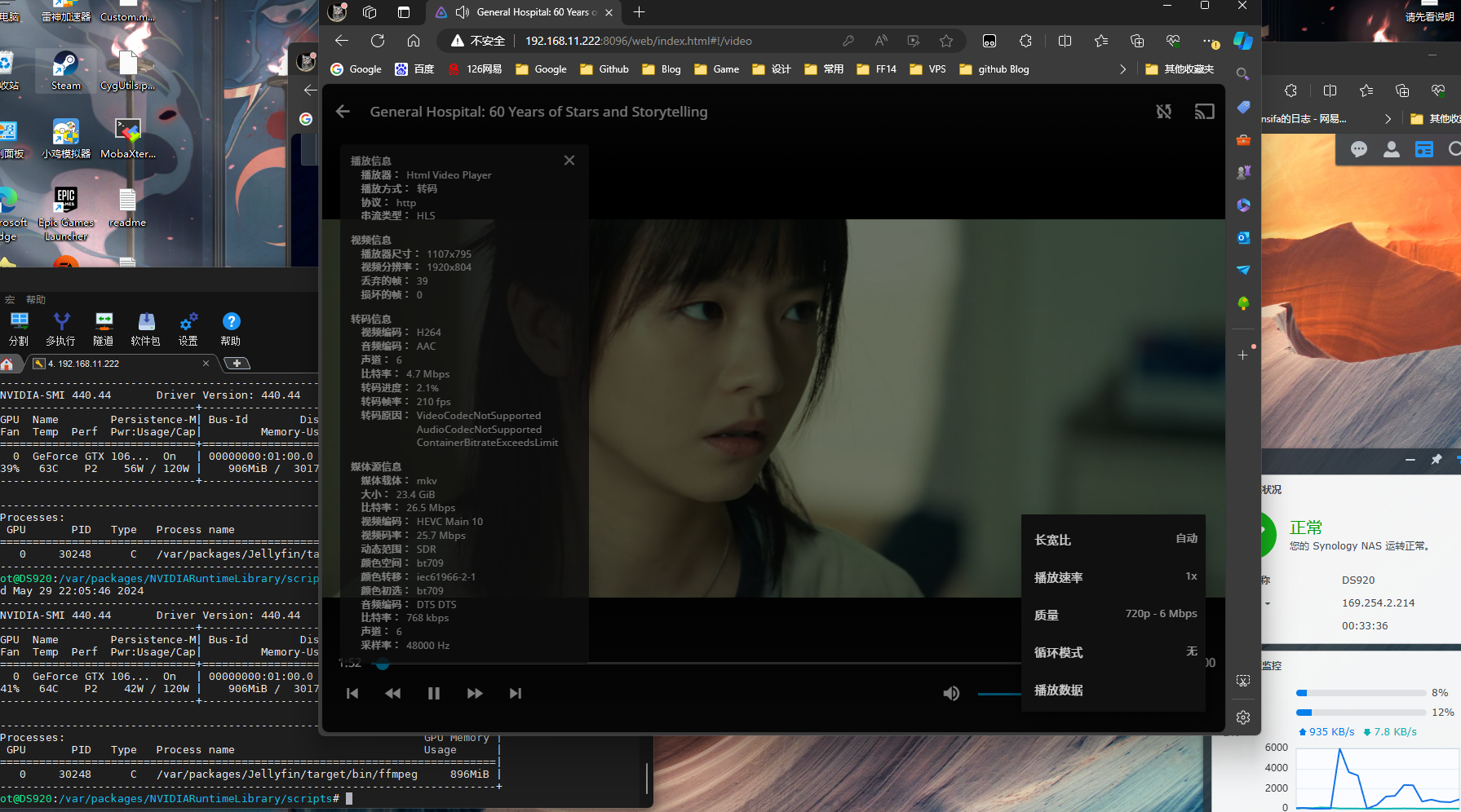This screenshot has width=1461, height=812.
Task: Open the sidebar search icon
Action: pyautogui.click(x=1242, y=74)
